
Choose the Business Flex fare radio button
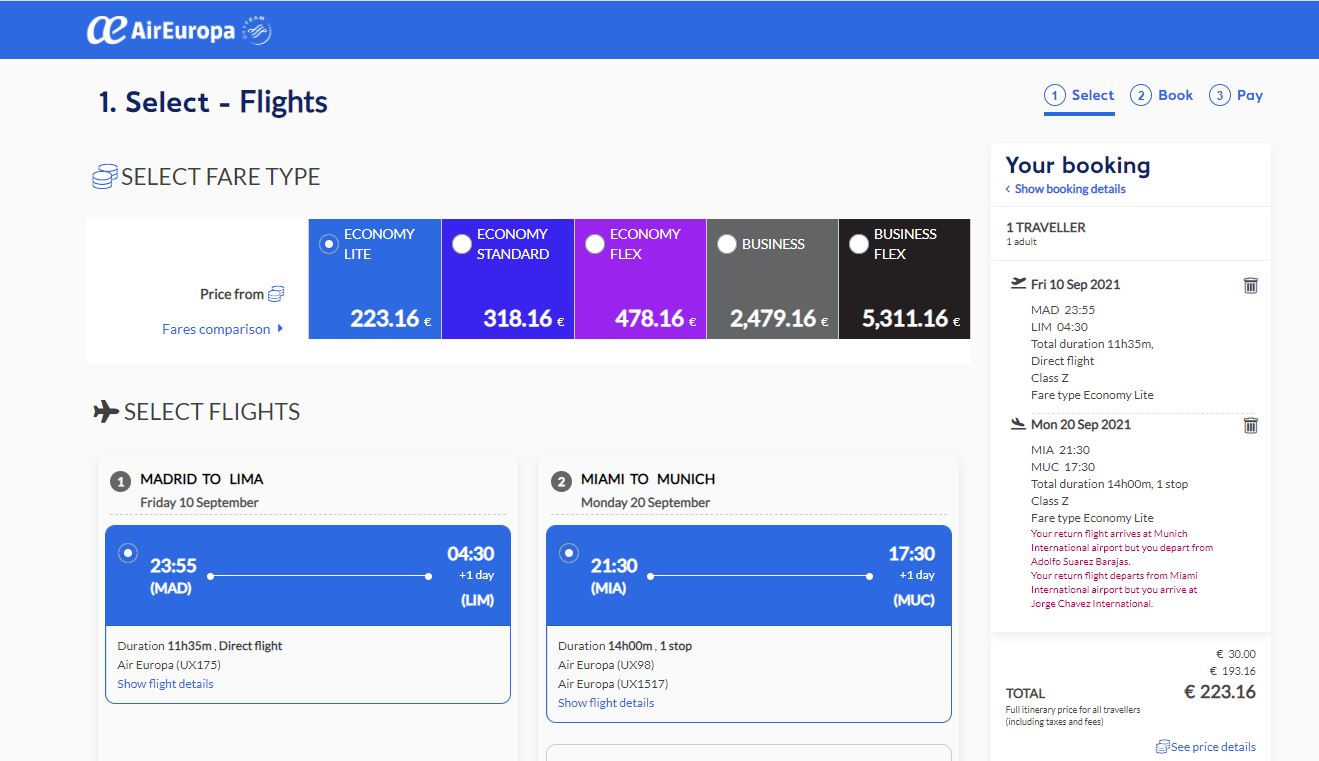859,244
